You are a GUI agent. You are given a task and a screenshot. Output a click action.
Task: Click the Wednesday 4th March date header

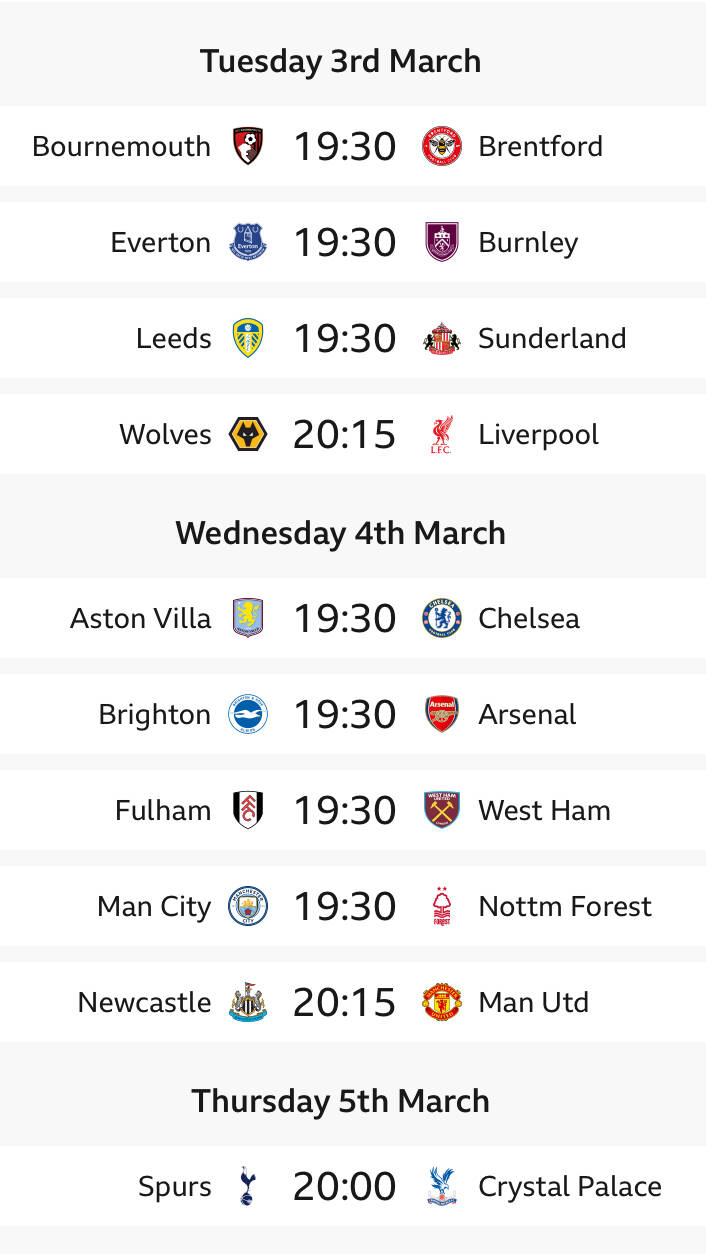coord(341,533)
